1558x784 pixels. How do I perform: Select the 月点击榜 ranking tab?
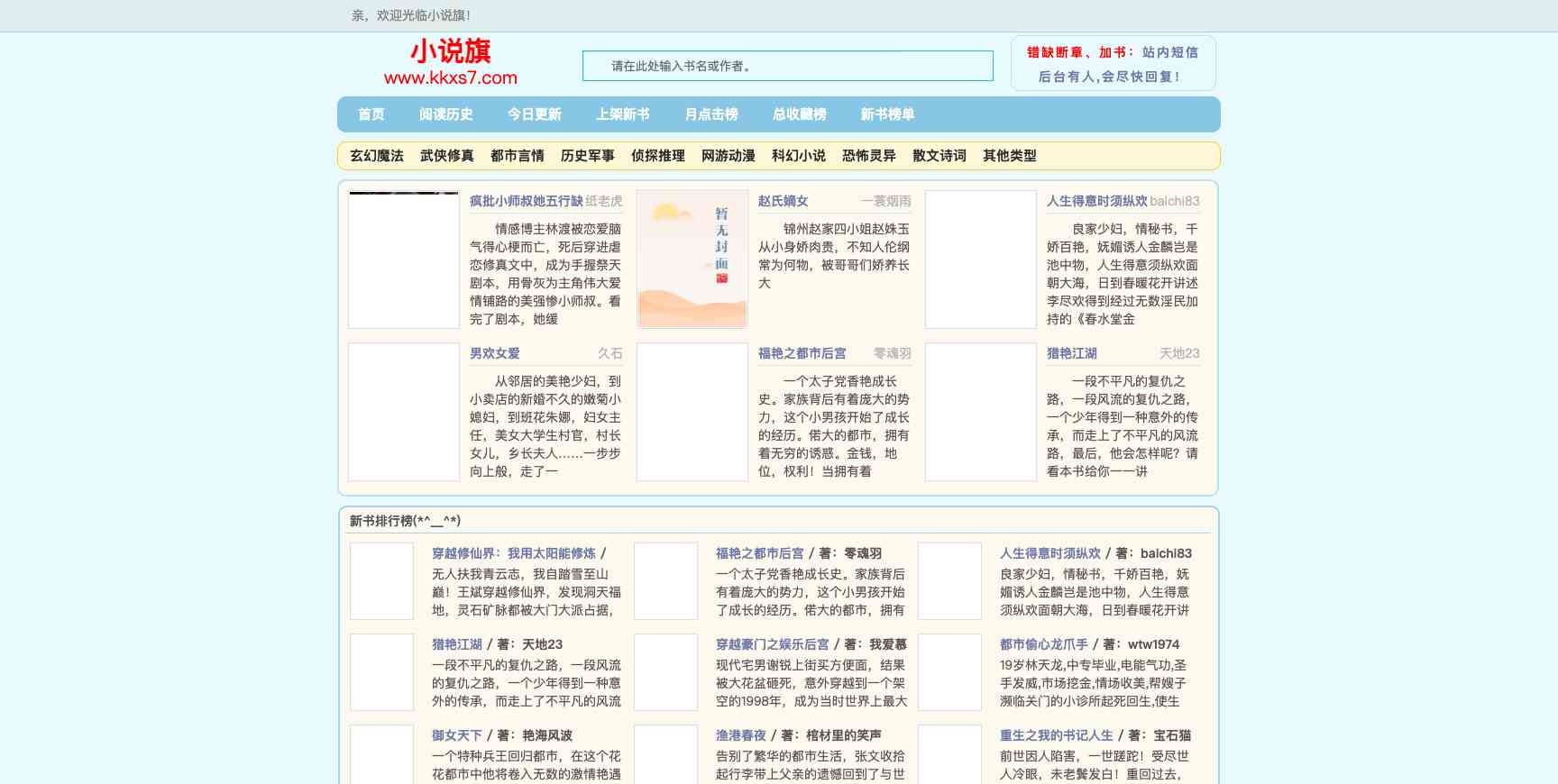coord(710,114)
